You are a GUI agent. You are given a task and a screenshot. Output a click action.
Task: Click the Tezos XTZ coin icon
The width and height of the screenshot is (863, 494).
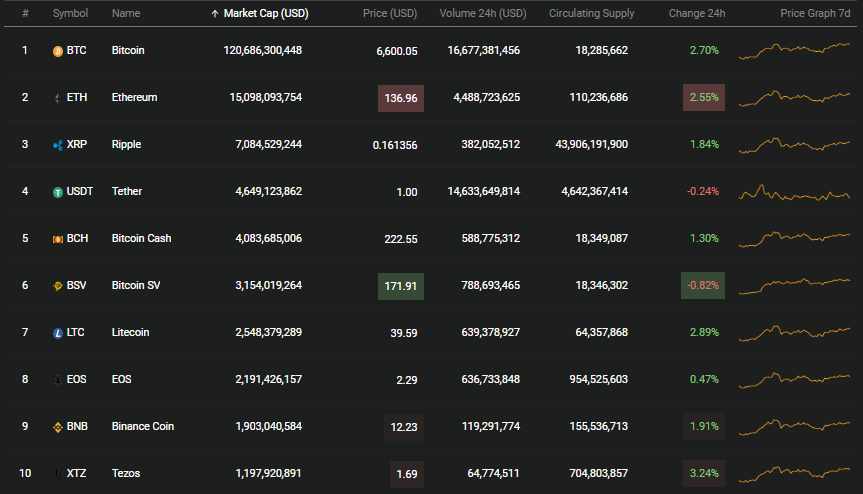(58, 474)
